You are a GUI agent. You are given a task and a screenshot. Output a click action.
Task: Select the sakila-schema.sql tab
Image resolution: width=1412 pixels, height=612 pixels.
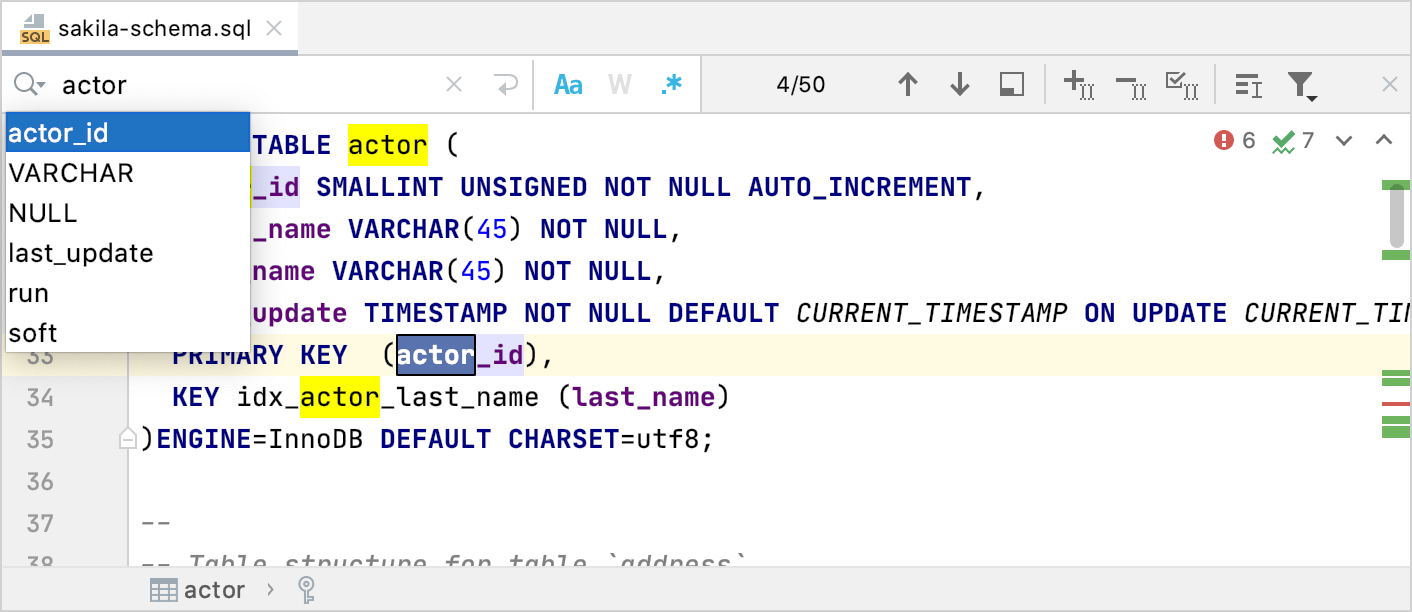pyautogui.click(x=148, y=28)
